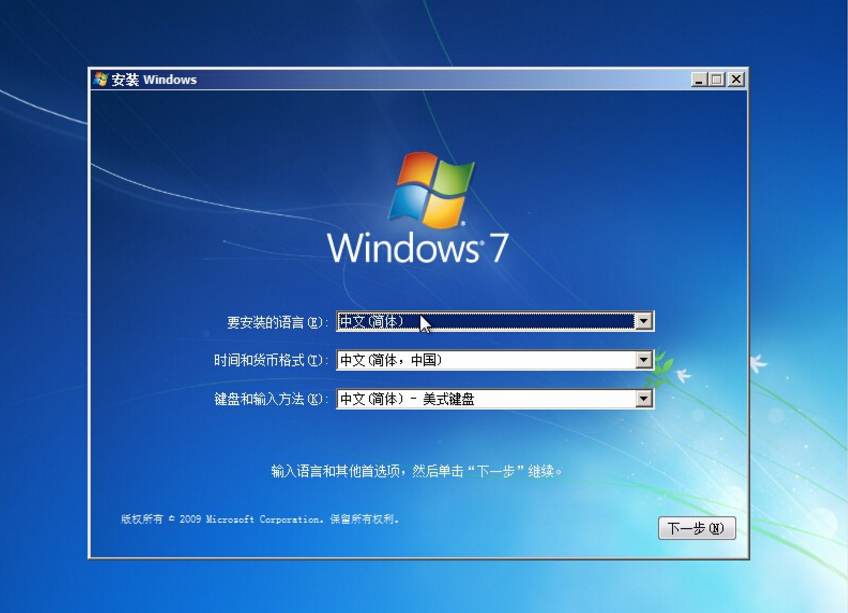Click the 要安装的语言(E) label
This screenshot has height=613, width=848.
(277, 322)
